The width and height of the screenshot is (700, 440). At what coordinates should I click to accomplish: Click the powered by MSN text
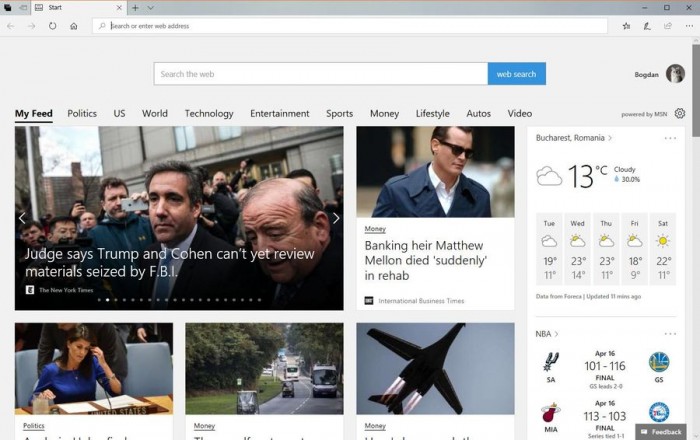point(644,114)
